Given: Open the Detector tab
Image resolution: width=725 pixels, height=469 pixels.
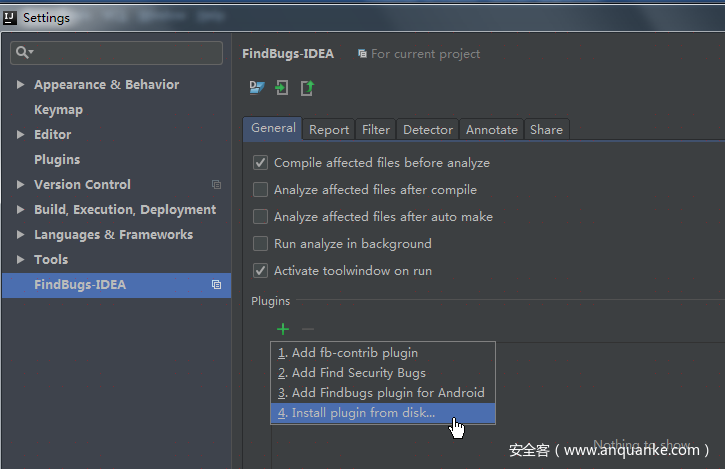Looking at the screenshot, I should (428, 130).
